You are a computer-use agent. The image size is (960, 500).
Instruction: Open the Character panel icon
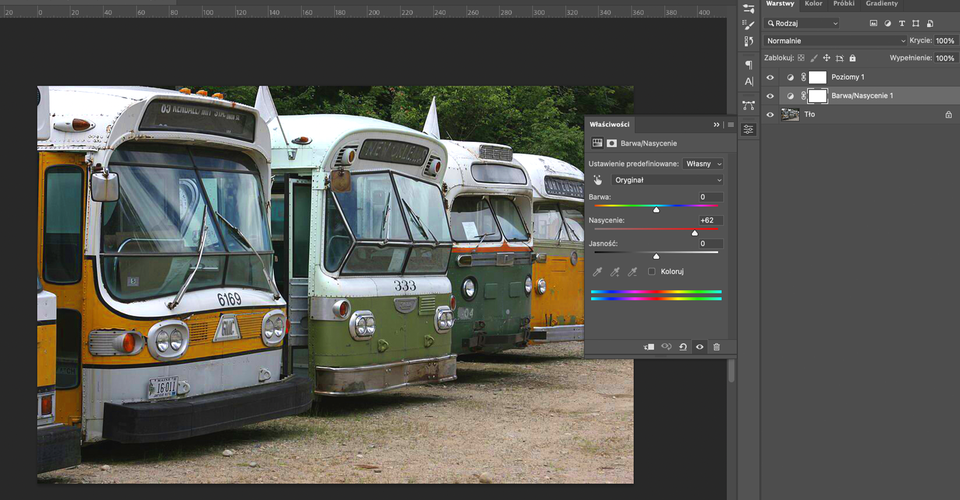[x=748, y=81]
